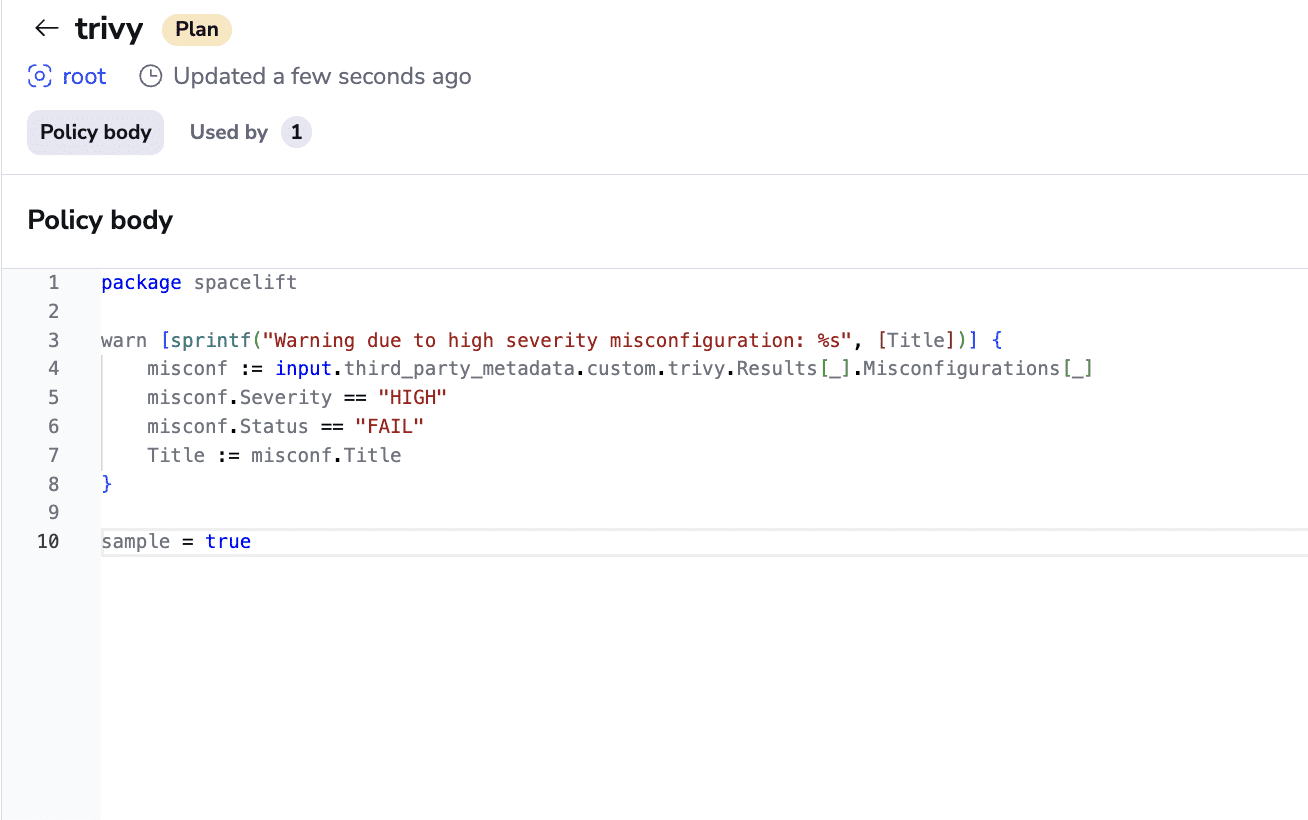Click the Policy body section heading

[x=100, y=220]
